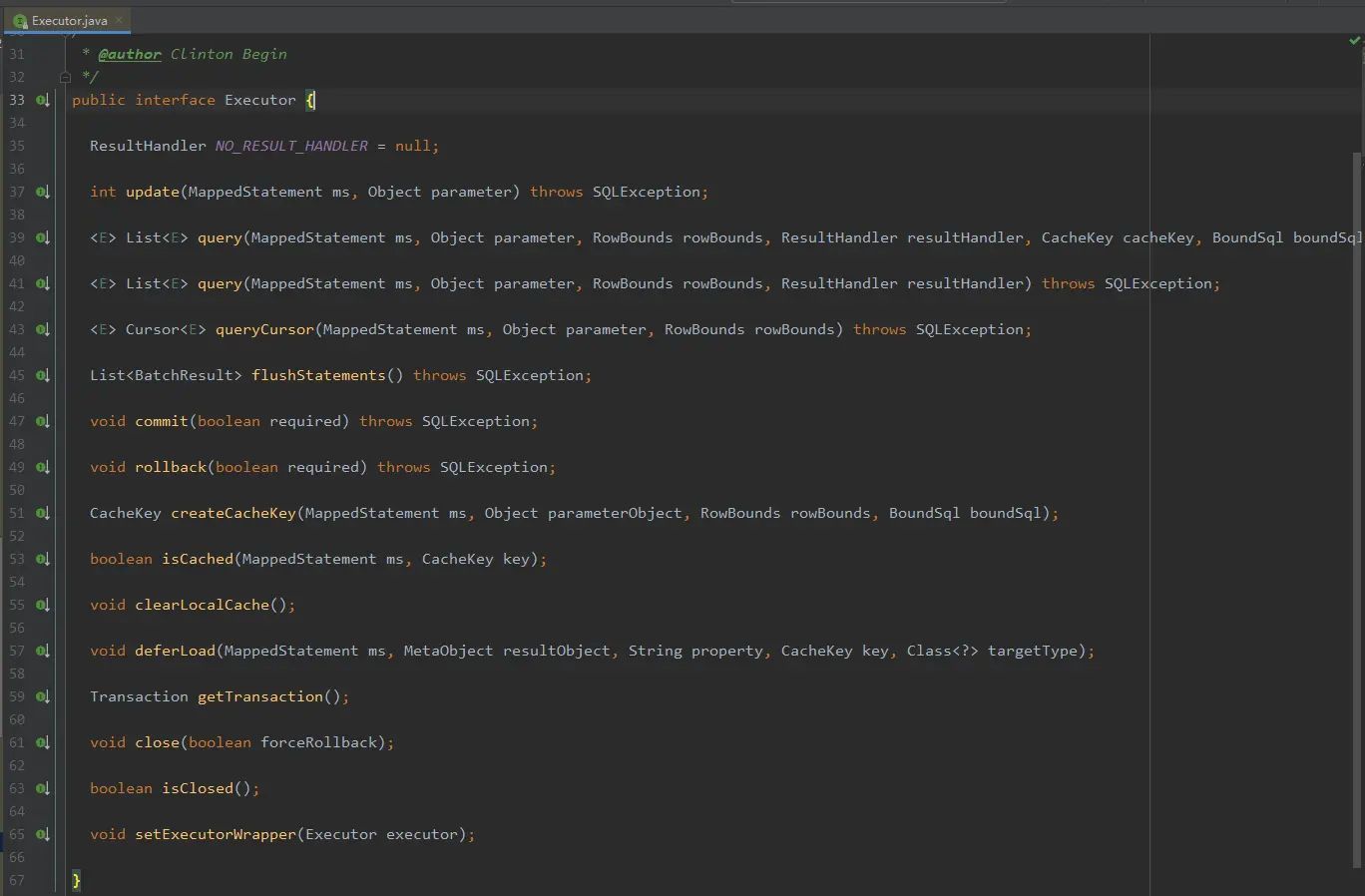The image size is (1365, 896).
Task: Click line number 67 in gutter
Action: [17, 880]
